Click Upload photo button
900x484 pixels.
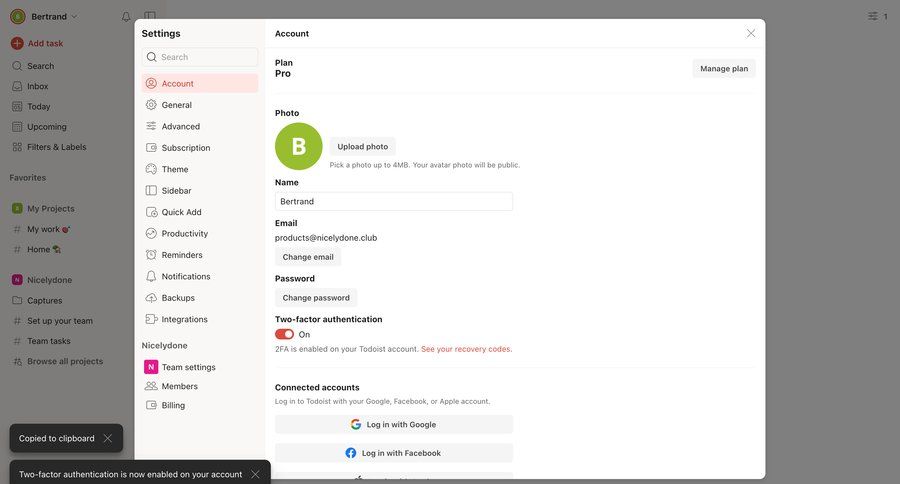[362, 146]
